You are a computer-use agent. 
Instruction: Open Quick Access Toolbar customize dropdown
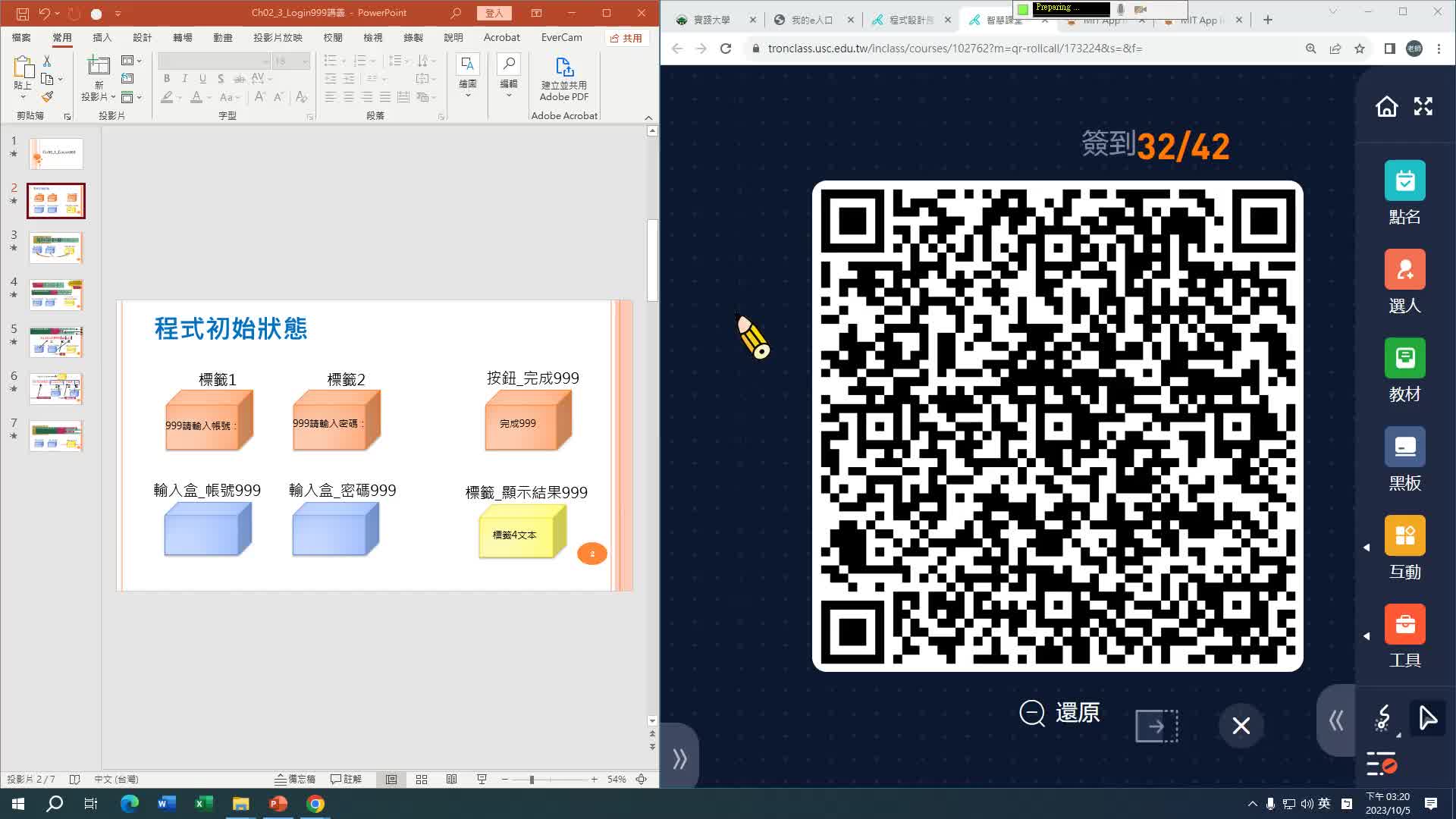118,14
